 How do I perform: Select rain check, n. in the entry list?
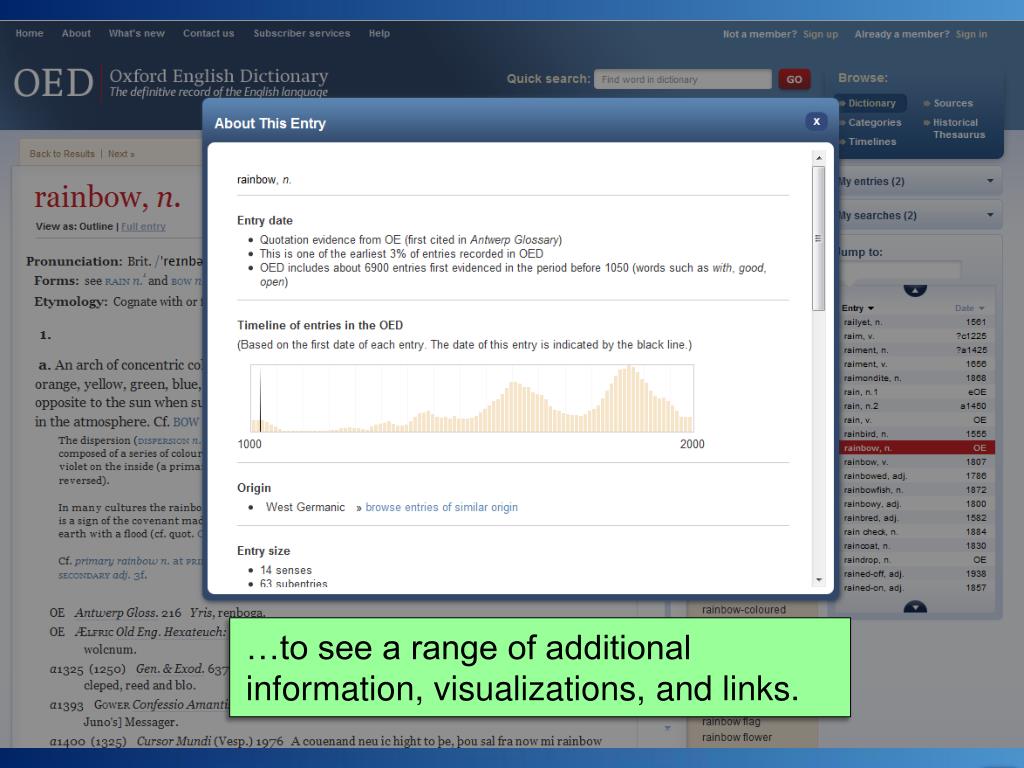point(917,532)
